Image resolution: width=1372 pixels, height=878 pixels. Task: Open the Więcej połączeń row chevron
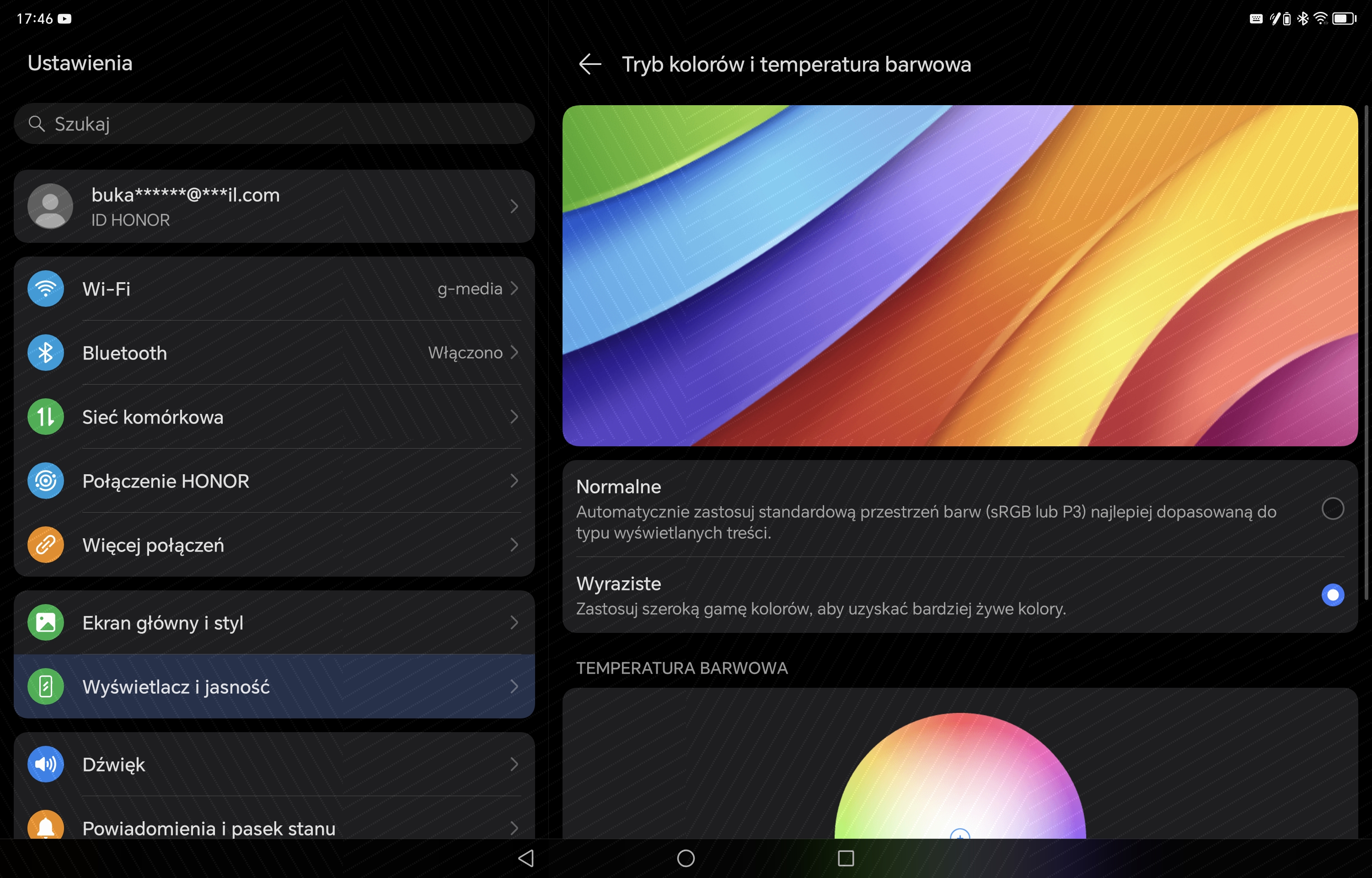click(514, 545)
